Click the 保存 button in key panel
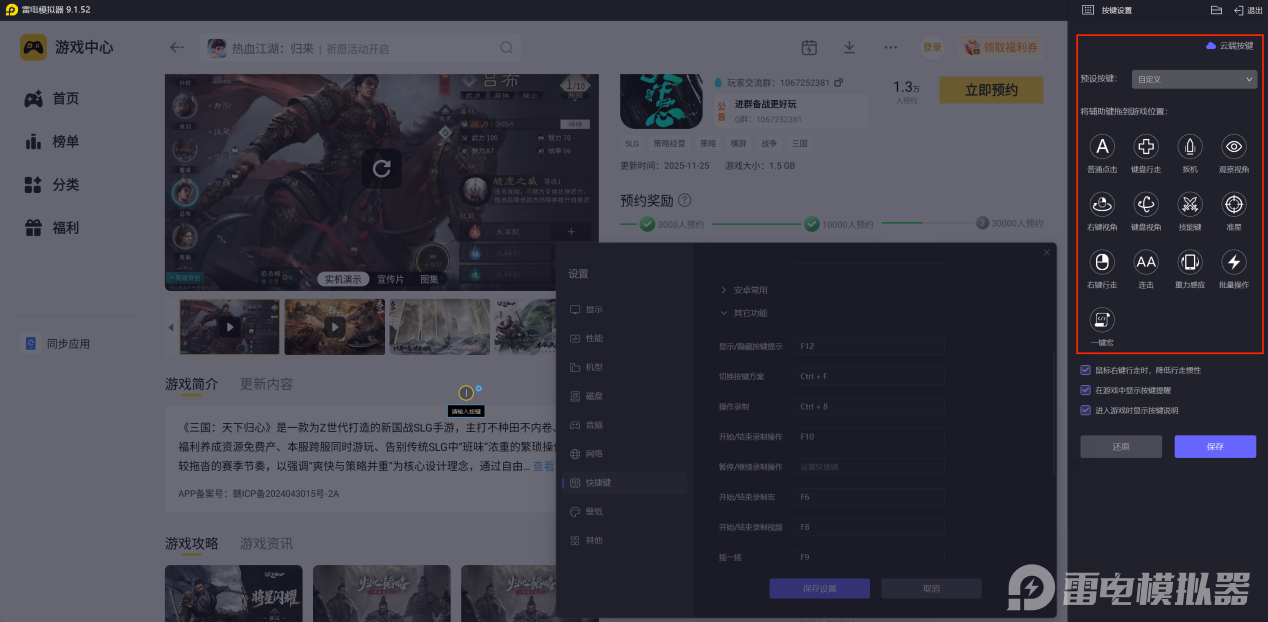 point(1215,446)
